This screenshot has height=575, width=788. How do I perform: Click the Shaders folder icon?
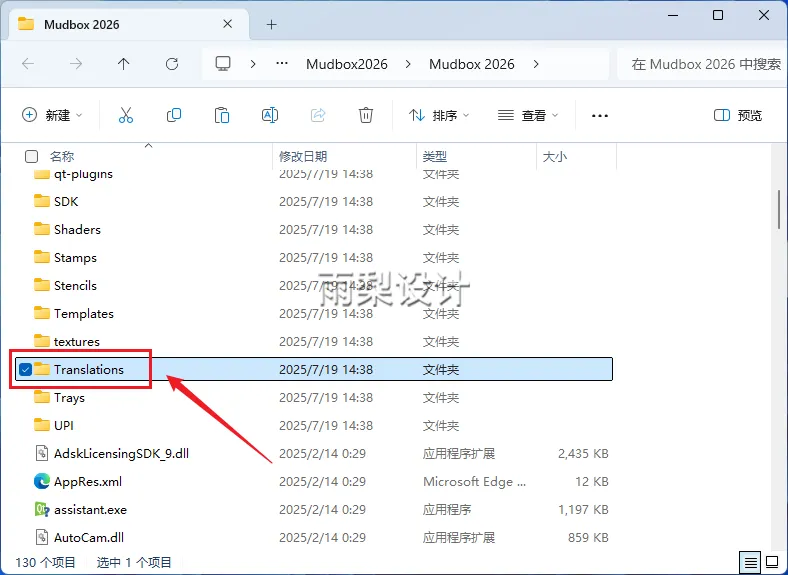click(42, 229)
